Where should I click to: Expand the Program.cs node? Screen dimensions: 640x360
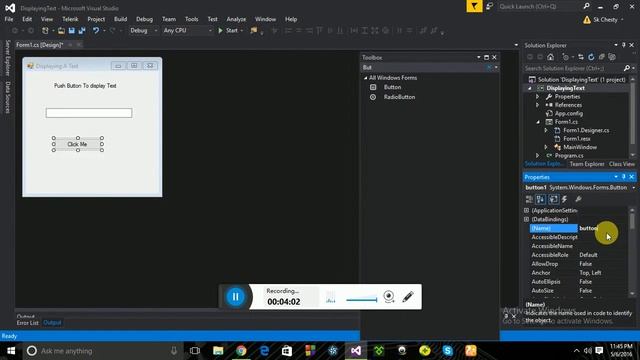click(x=538, y=156)
